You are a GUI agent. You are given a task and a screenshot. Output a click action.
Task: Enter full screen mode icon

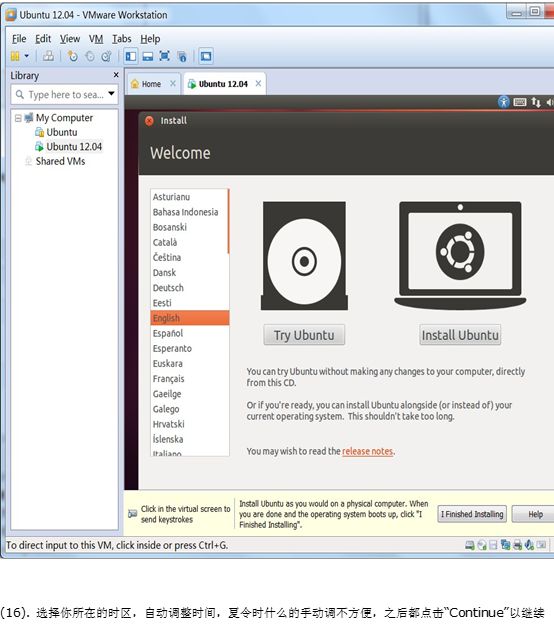click(164, 56)
